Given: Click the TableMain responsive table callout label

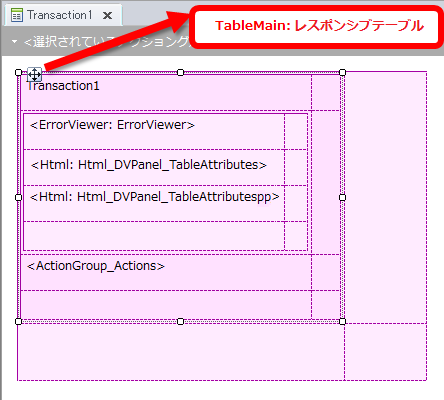Looking at the screenshot, I should 319,26.
